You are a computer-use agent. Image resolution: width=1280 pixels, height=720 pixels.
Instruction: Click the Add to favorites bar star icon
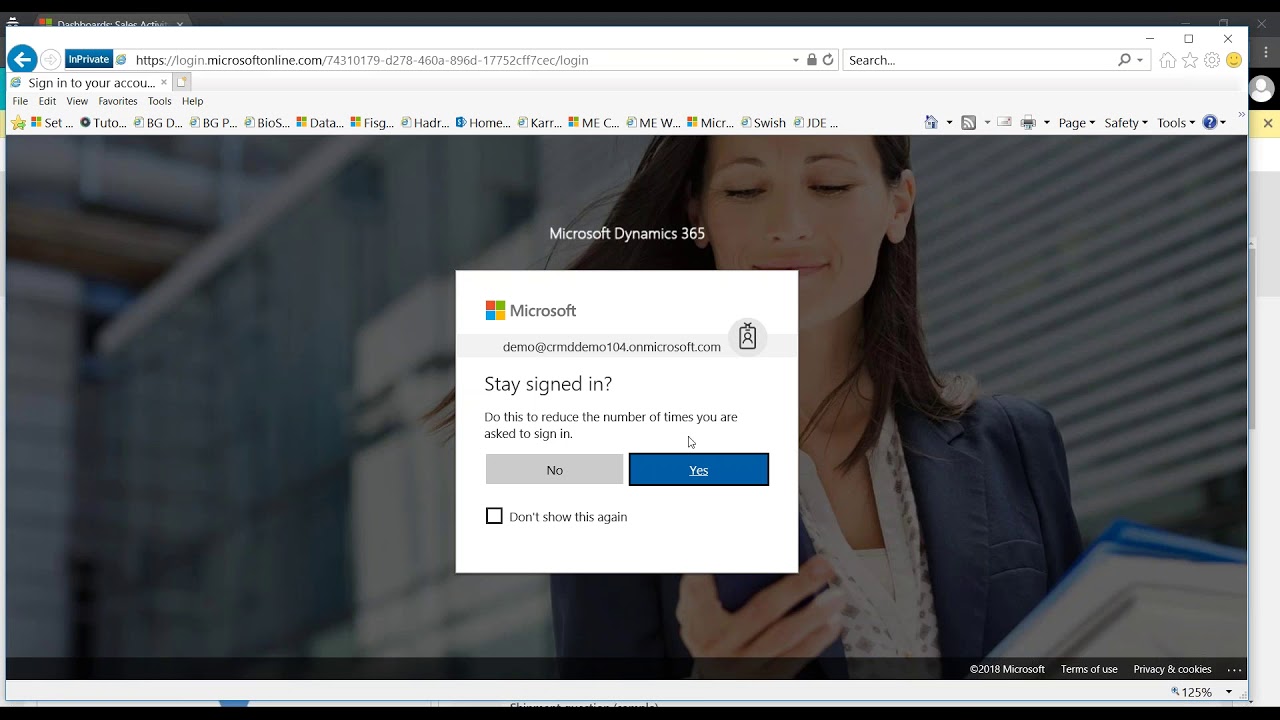click(x=18, y=123)
